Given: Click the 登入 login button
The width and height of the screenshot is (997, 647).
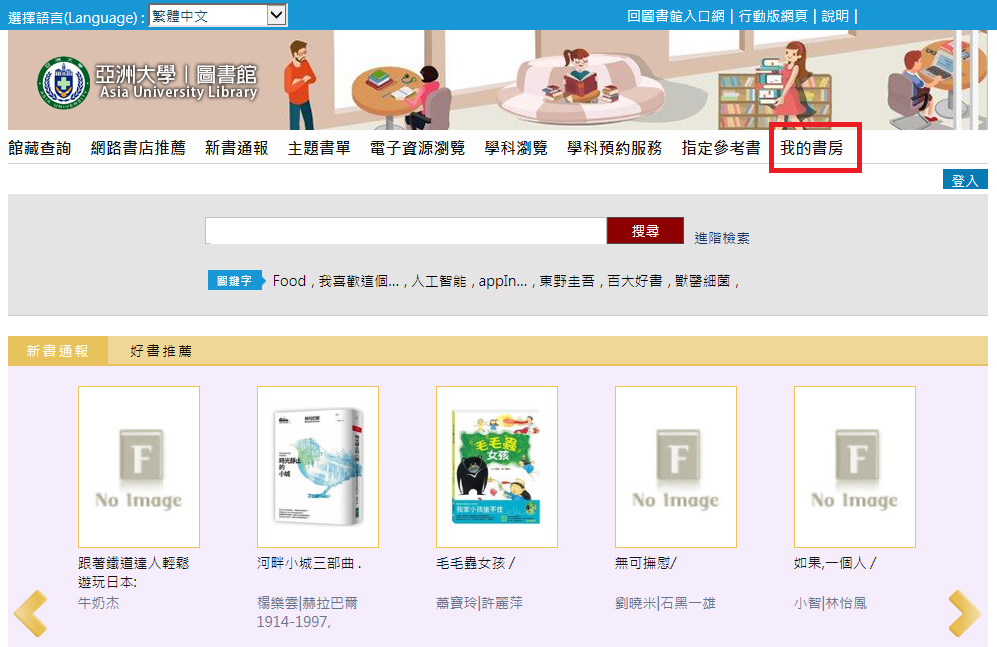Looking at the screenshot, I should coord(964,181).
